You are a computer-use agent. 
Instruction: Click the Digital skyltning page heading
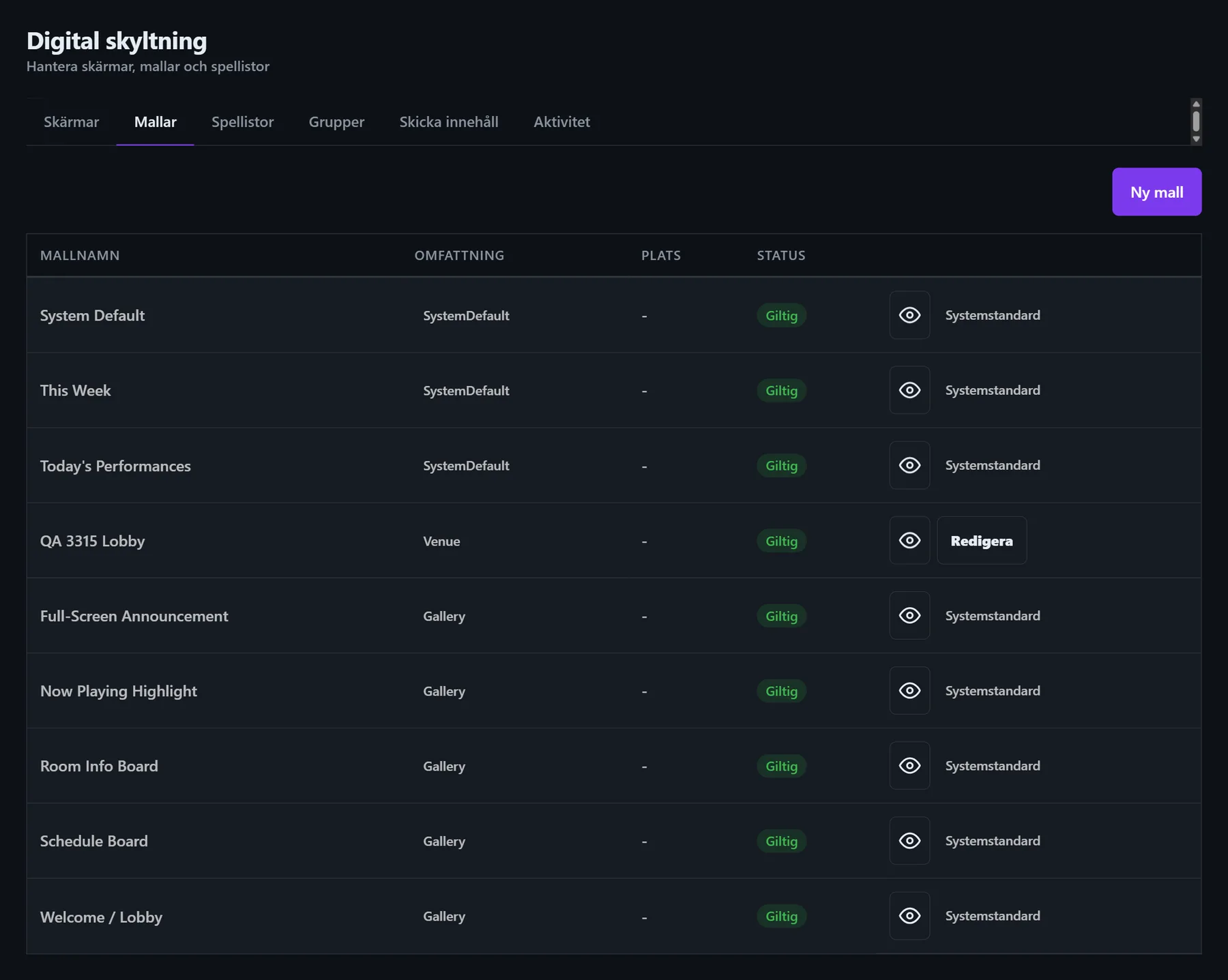click(117, 41)
